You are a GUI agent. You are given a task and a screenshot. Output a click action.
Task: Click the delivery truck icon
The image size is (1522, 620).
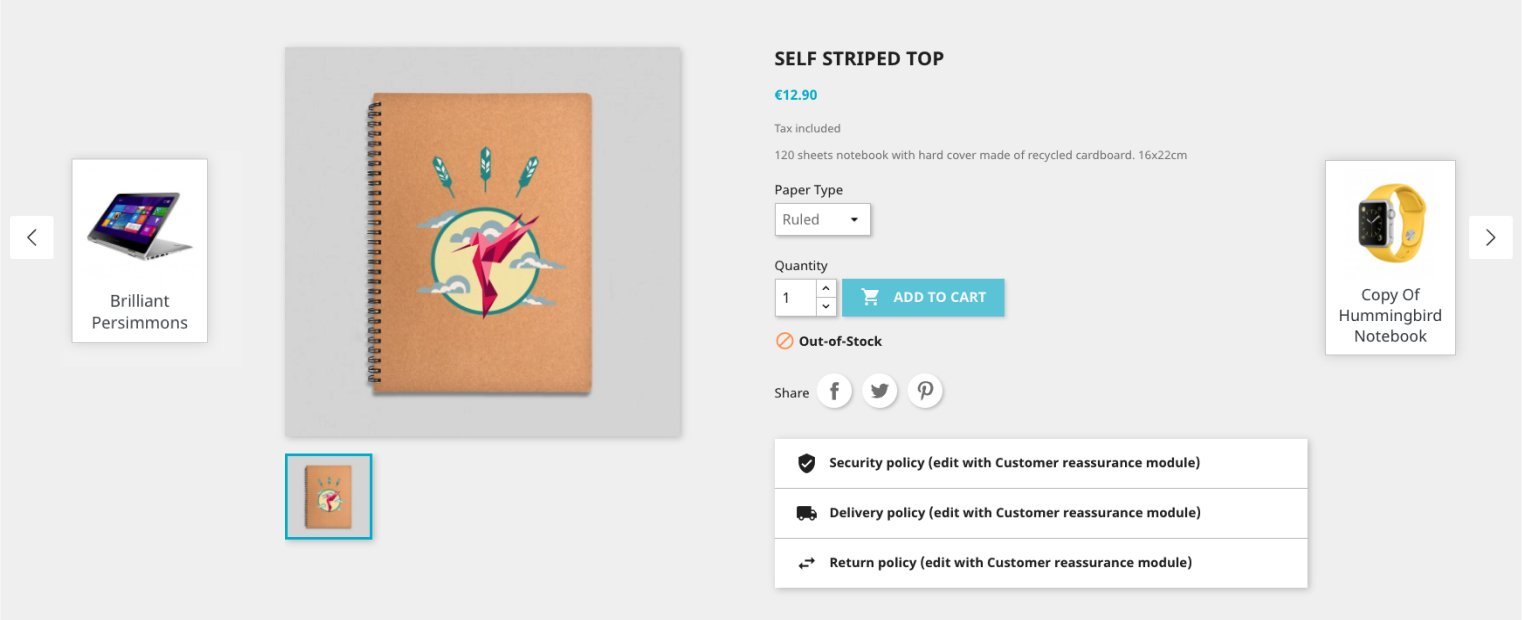coord(806,513)
